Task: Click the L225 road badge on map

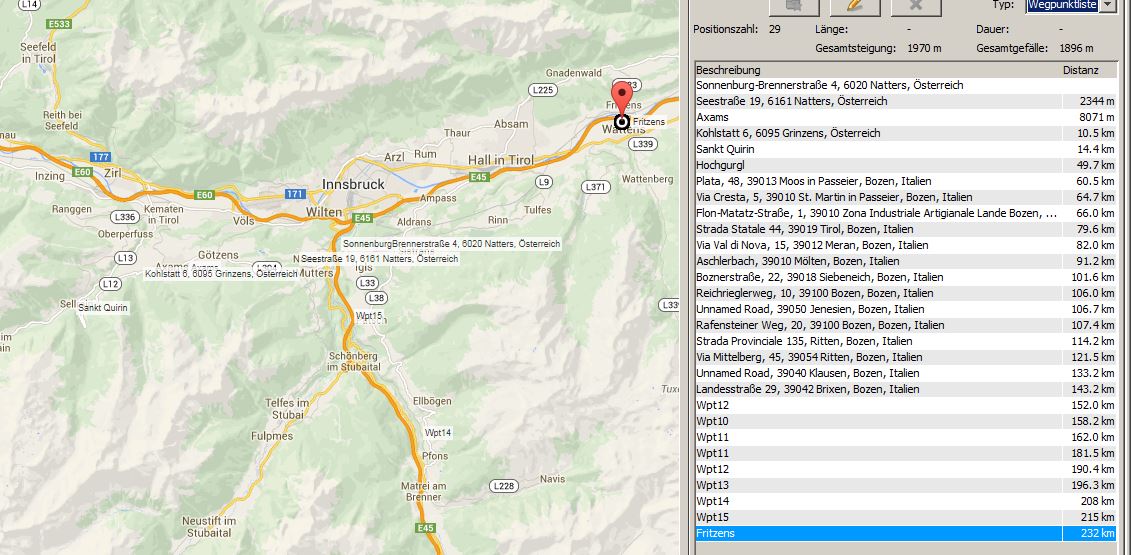Action: [x=543, y=90]
